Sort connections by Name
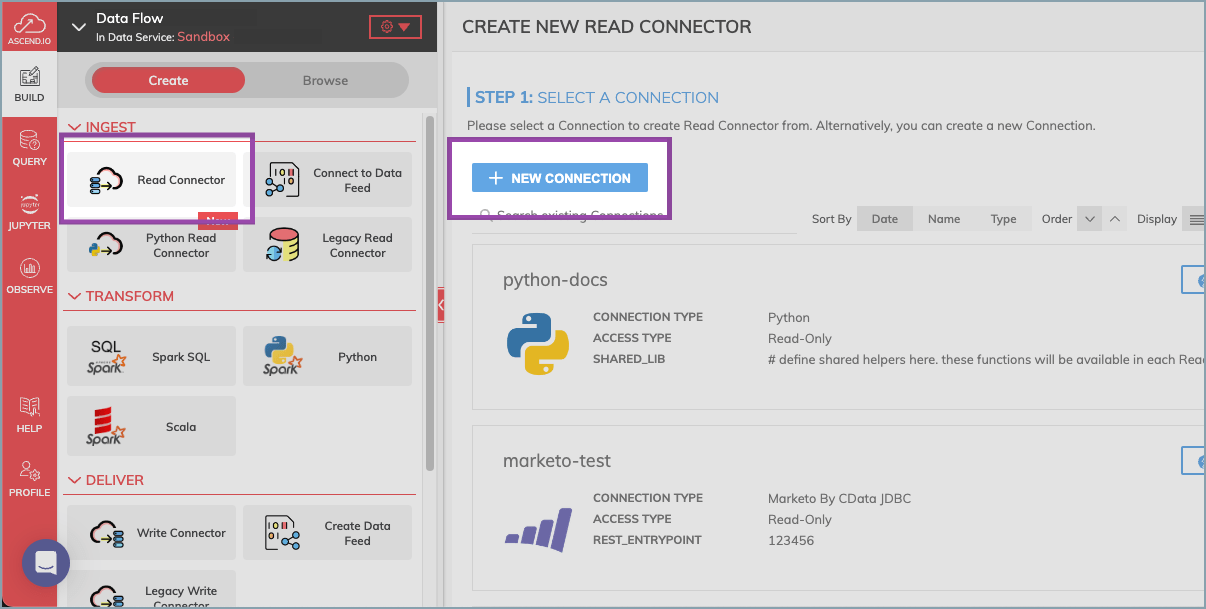Viewport: 1206px width, 609px height. click(944, 218)
